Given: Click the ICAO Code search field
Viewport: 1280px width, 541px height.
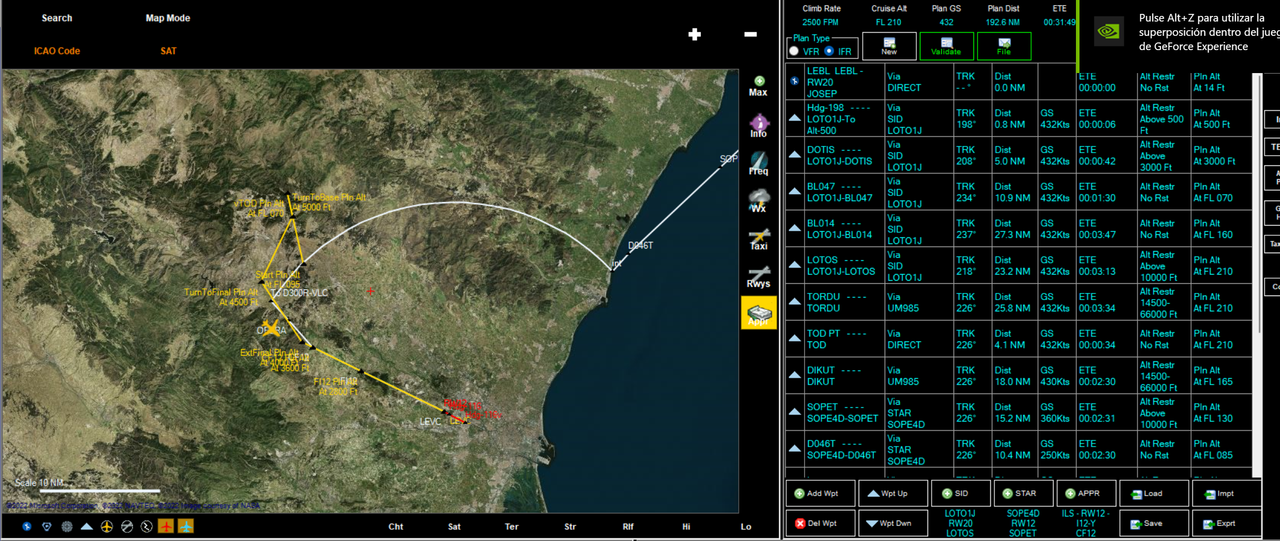Looking at the screenshot, I should click(56, 51).
